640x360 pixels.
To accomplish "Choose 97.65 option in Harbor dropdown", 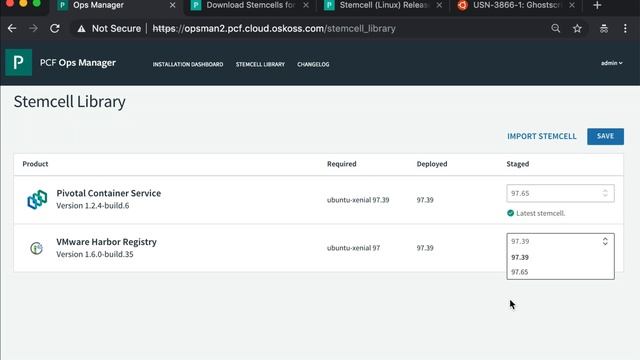I will (x=560, y=272).
